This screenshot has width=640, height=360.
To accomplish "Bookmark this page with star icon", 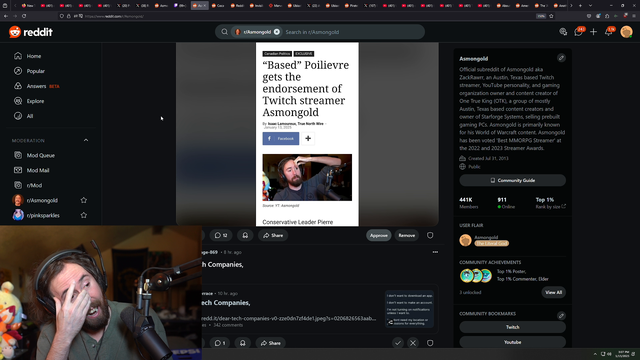I will [551, 16].
